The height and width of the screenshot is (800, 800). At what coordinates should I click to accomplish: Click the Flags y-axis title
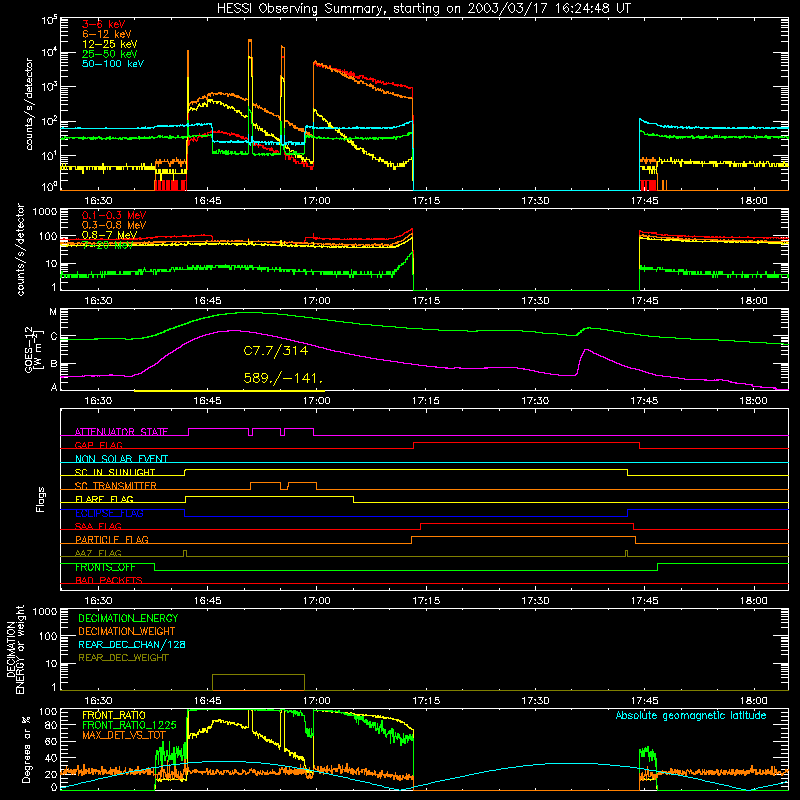click(40, 499)
